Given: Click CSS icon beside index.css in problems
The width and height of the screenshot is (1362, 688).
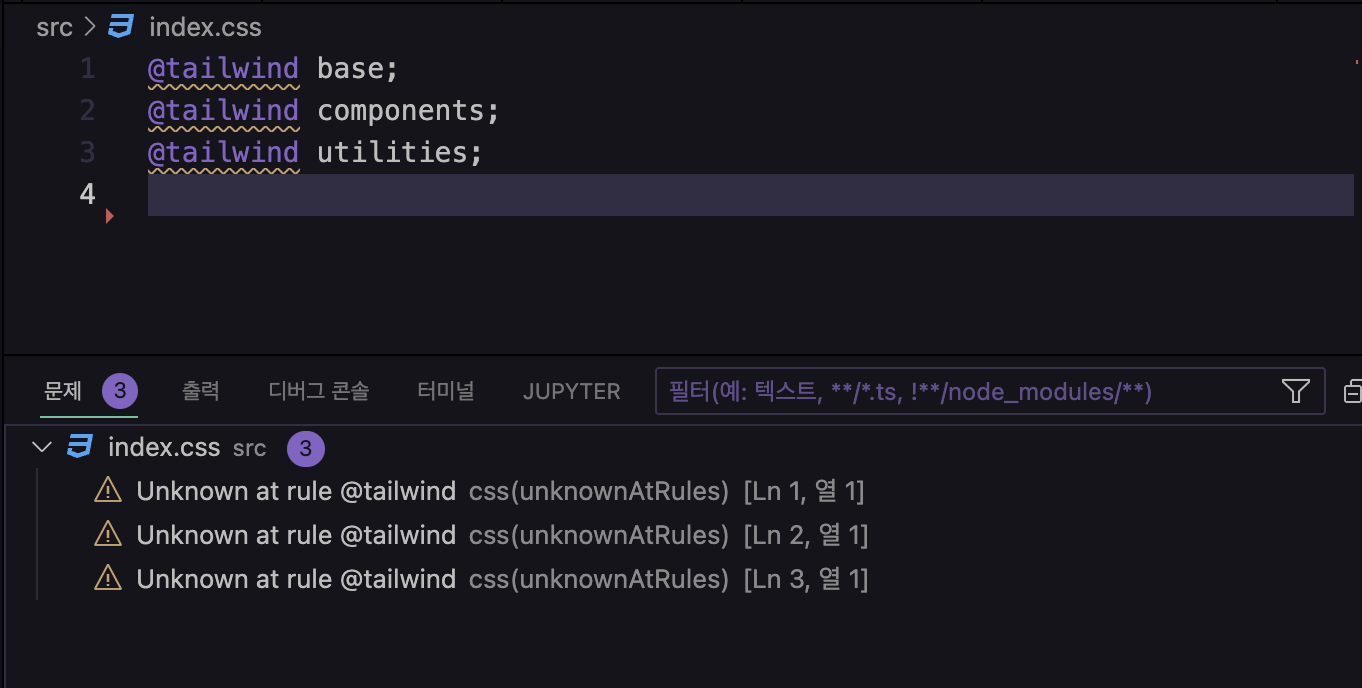Looking at the screenshot, I should (80, 447).
